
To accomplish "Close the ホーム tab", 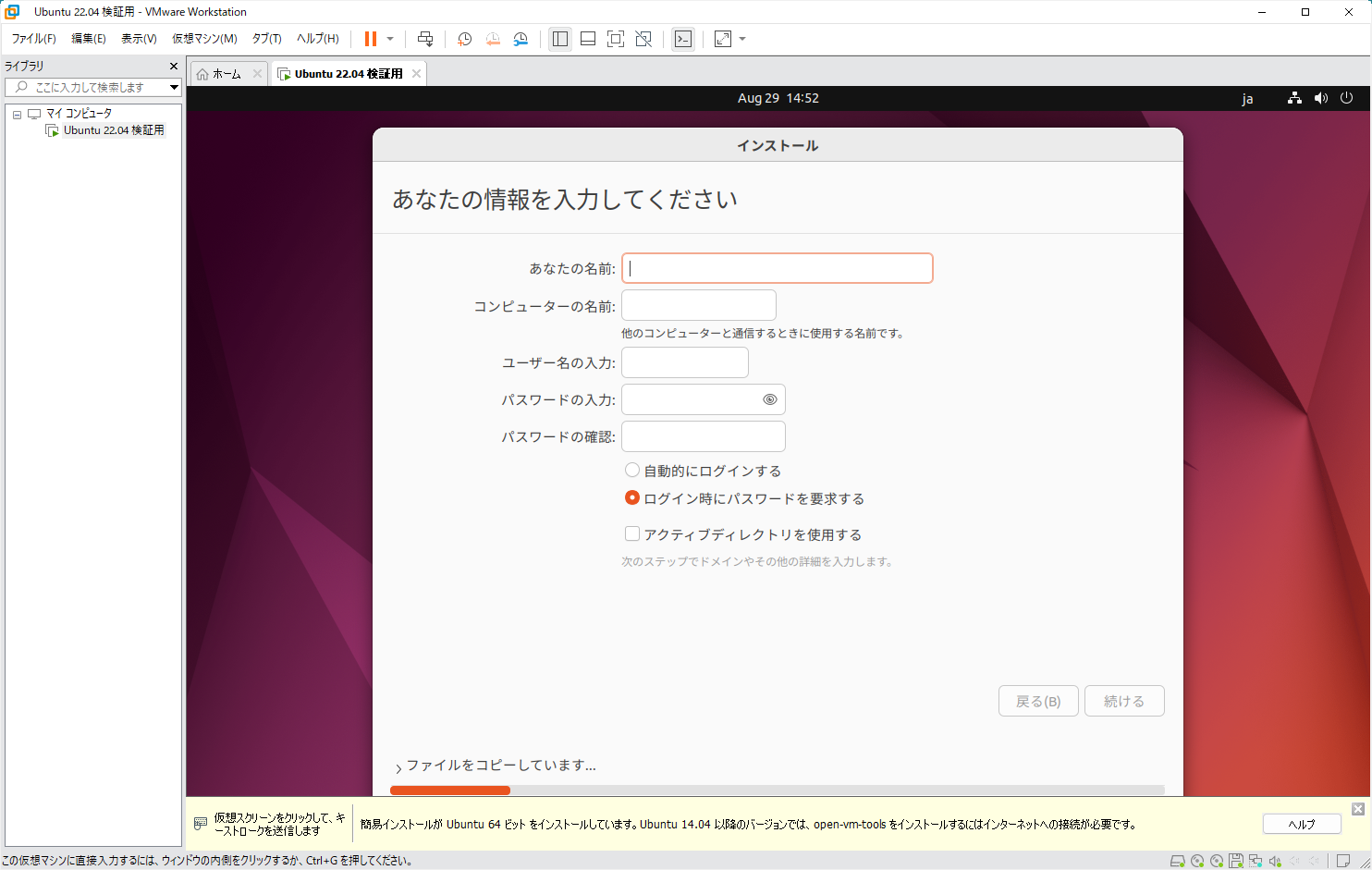I will (x=258, y=74).
